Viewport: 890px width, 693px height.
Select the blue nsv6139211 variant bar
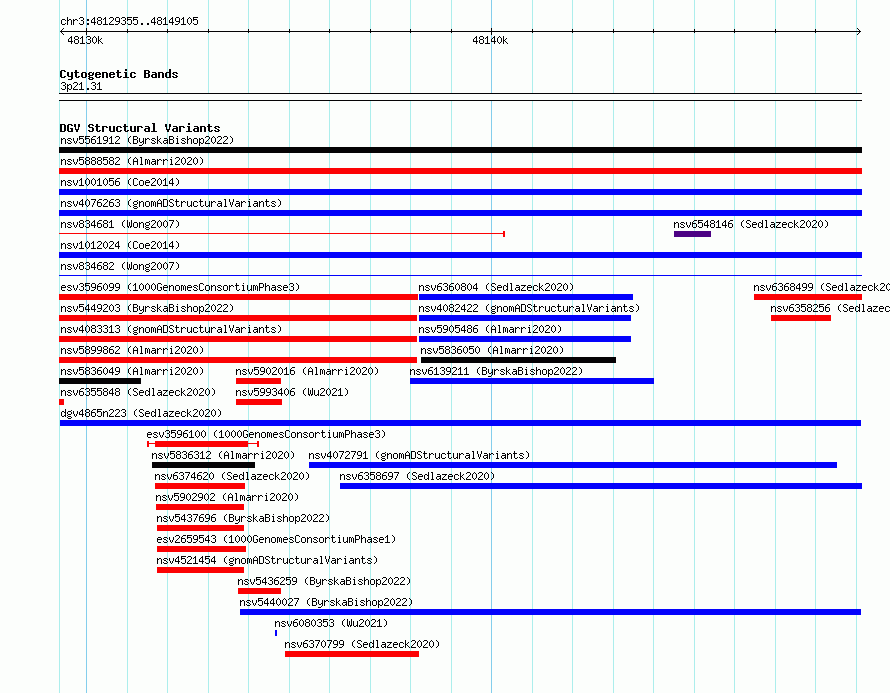pos(532,381)
